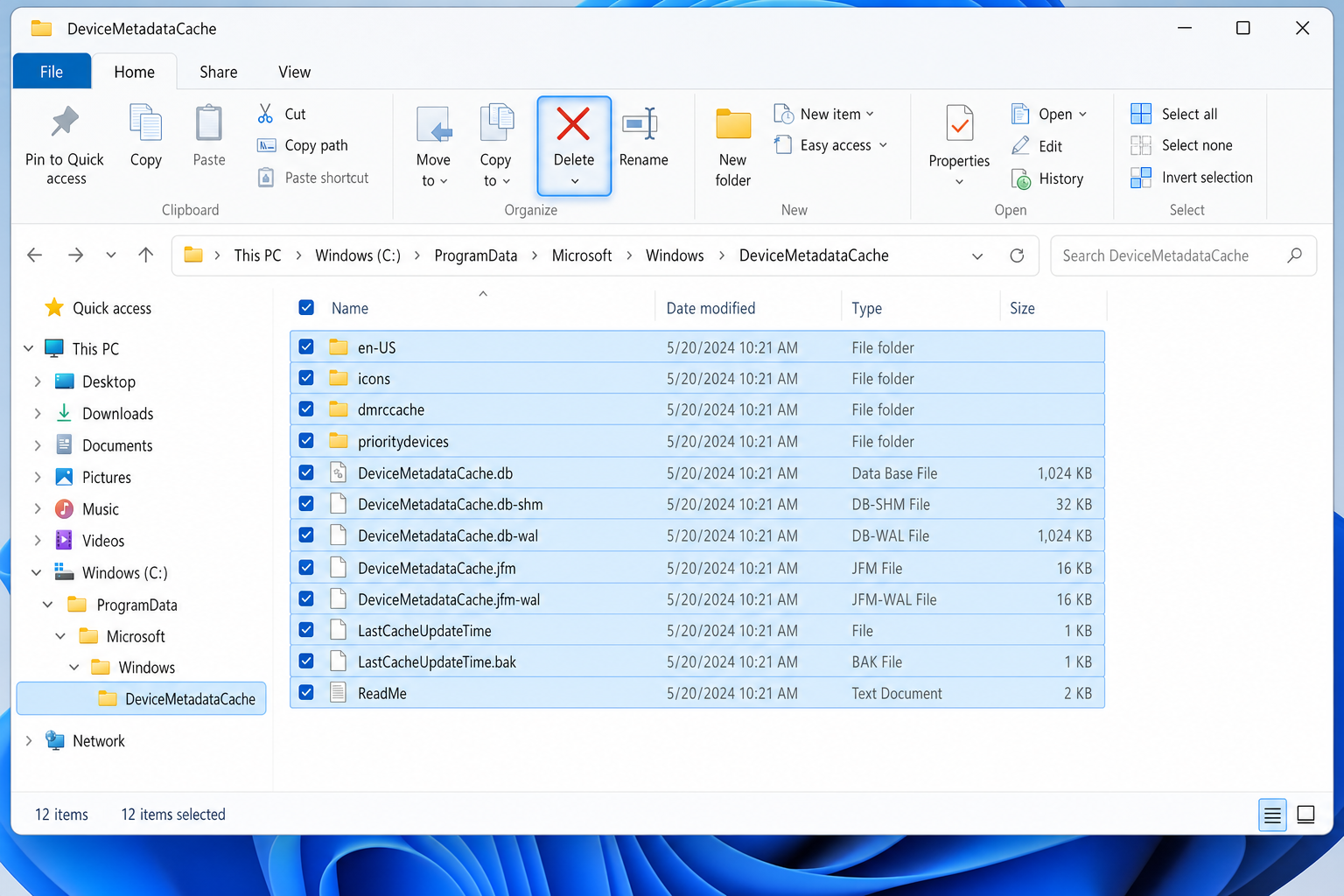The image size is (1344, 896).
Task: Click the red Delete X icon
Action: (574, 123)
